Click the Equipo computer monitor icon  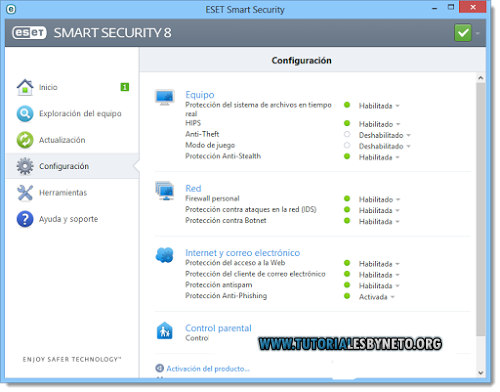[x=165, y=97]
